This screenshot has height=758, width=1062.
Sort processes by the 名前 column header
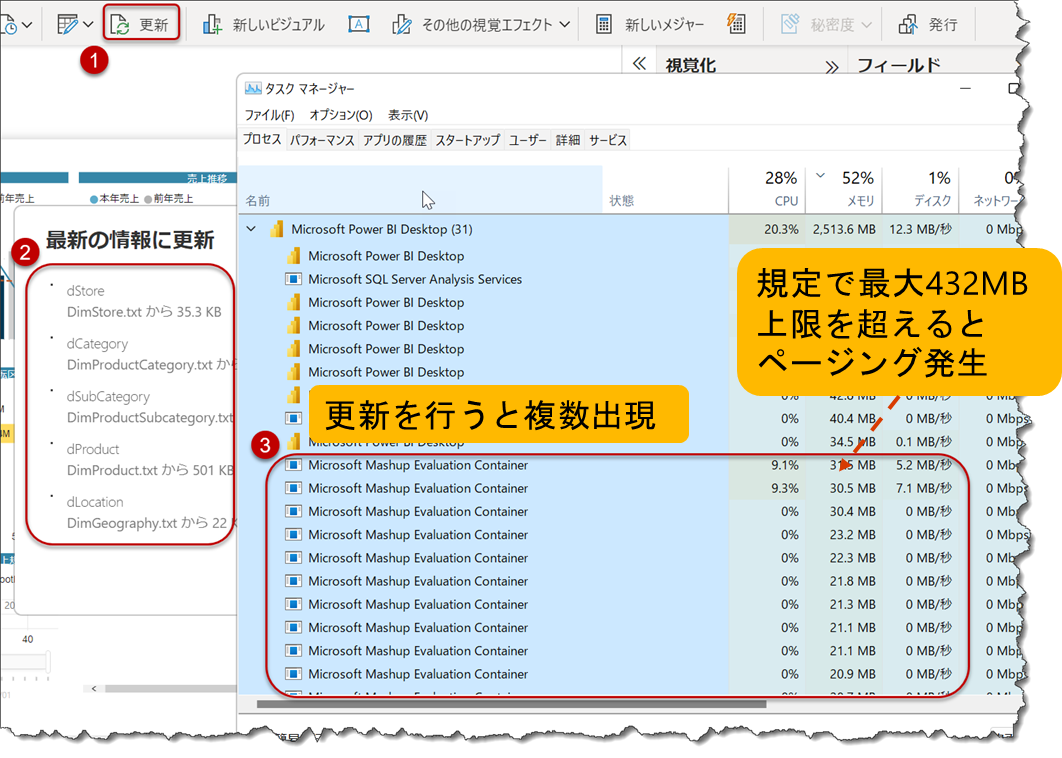(420, 190)
